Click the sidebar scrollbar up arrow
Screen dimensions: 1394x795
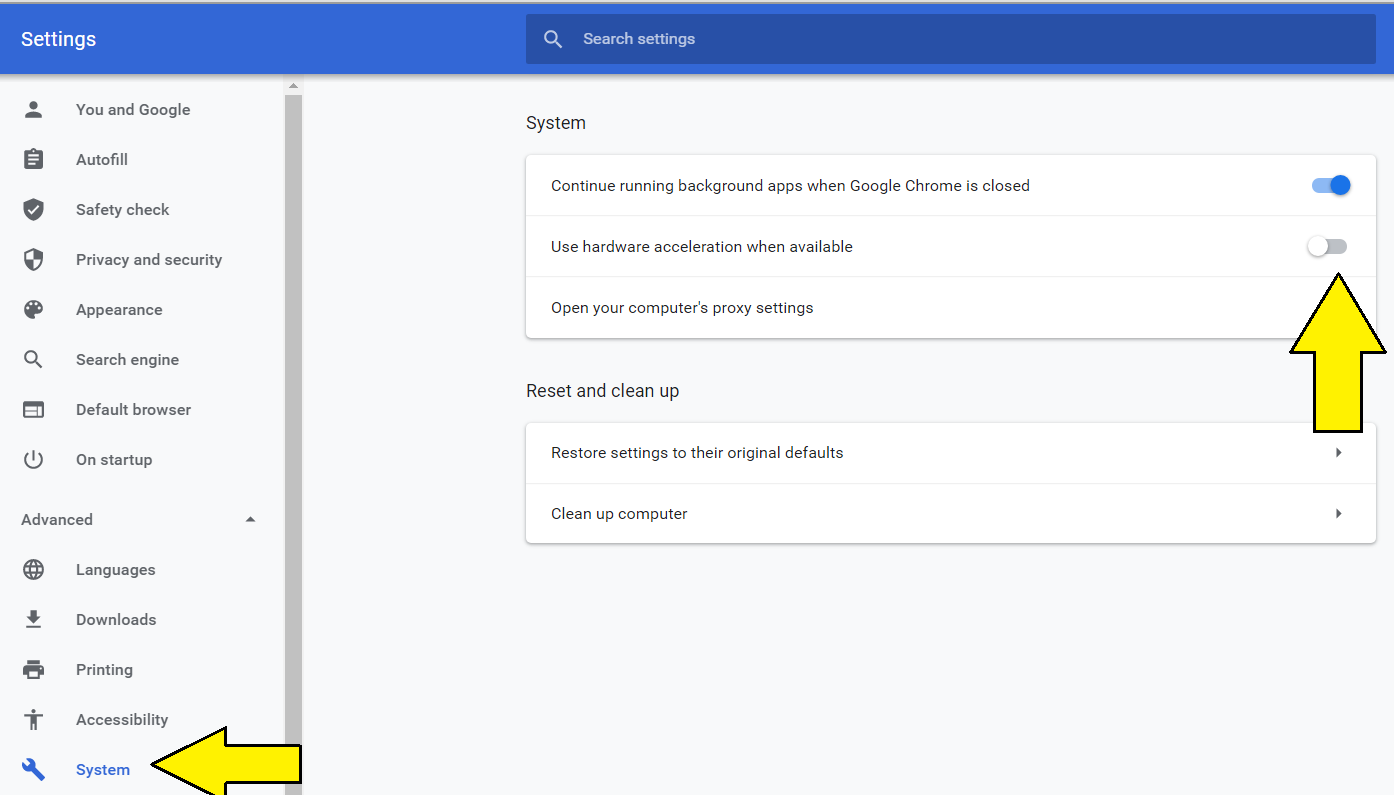(293, 87)
